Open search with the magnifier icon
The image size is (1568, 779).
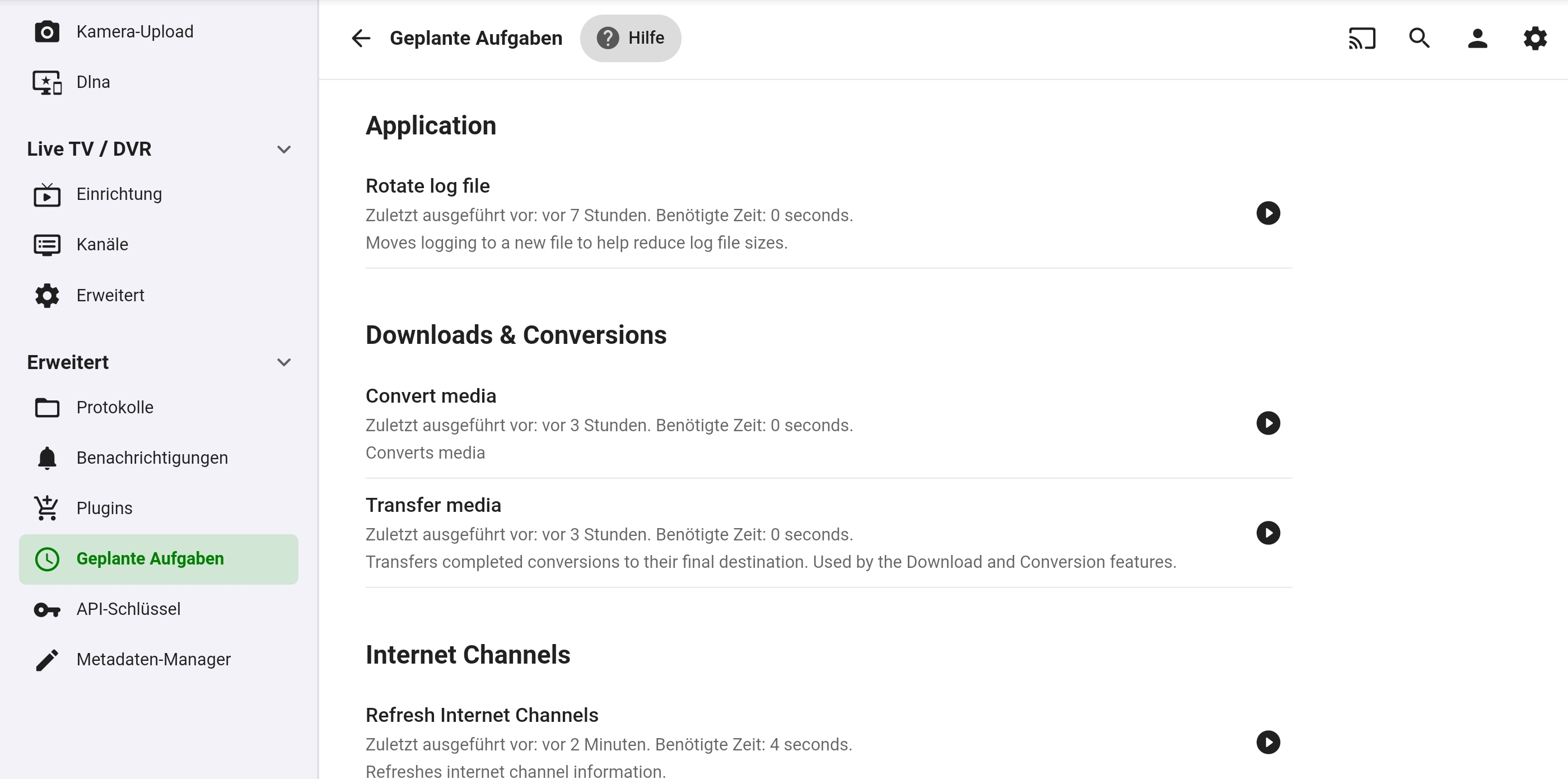tap(1420, 38)
